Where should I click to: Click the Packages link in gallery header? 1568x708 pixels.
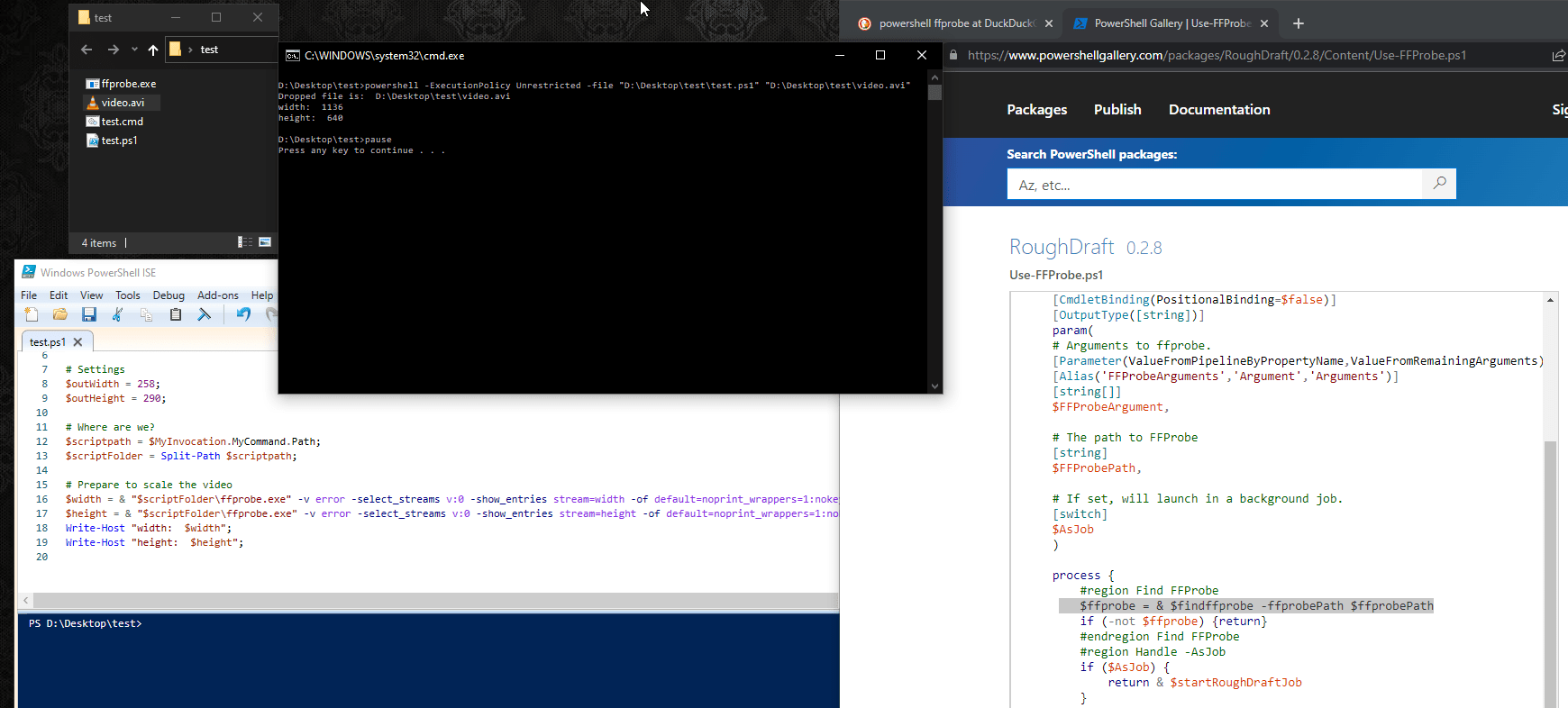(1036, 109)
